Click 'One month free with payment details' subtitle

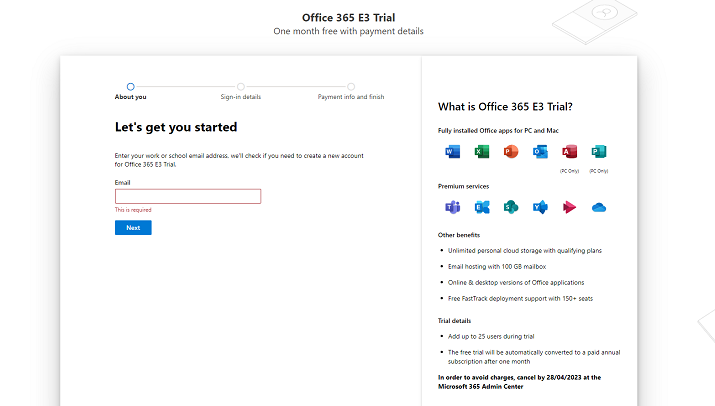348,31
